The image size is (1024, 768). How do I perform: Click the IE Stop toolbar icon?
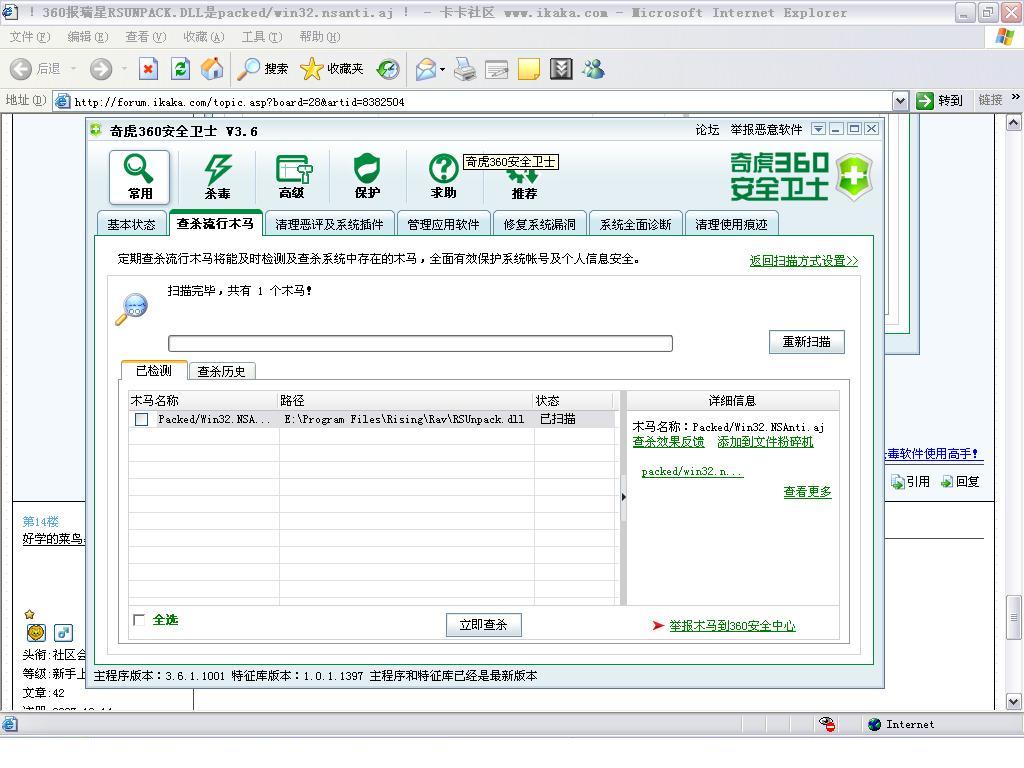[x=149, y=69]
